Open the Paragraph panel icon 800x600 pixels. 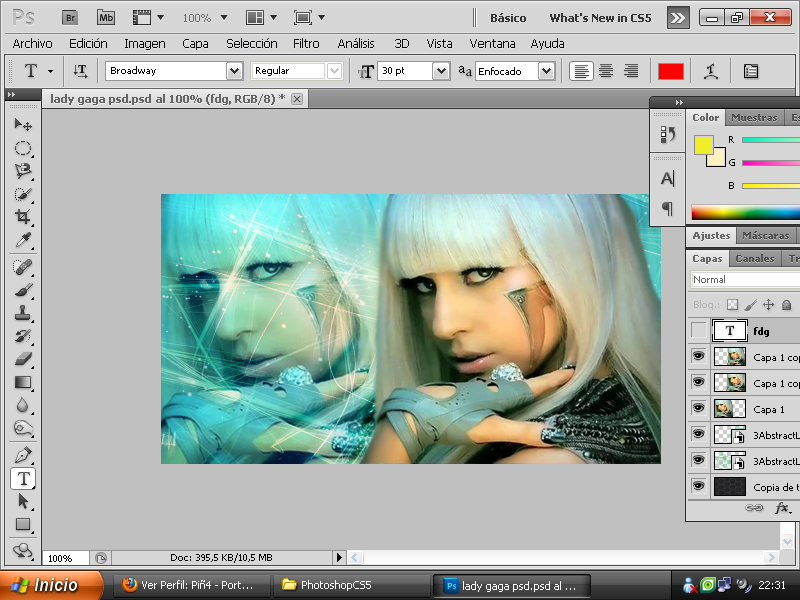(667, 208)
